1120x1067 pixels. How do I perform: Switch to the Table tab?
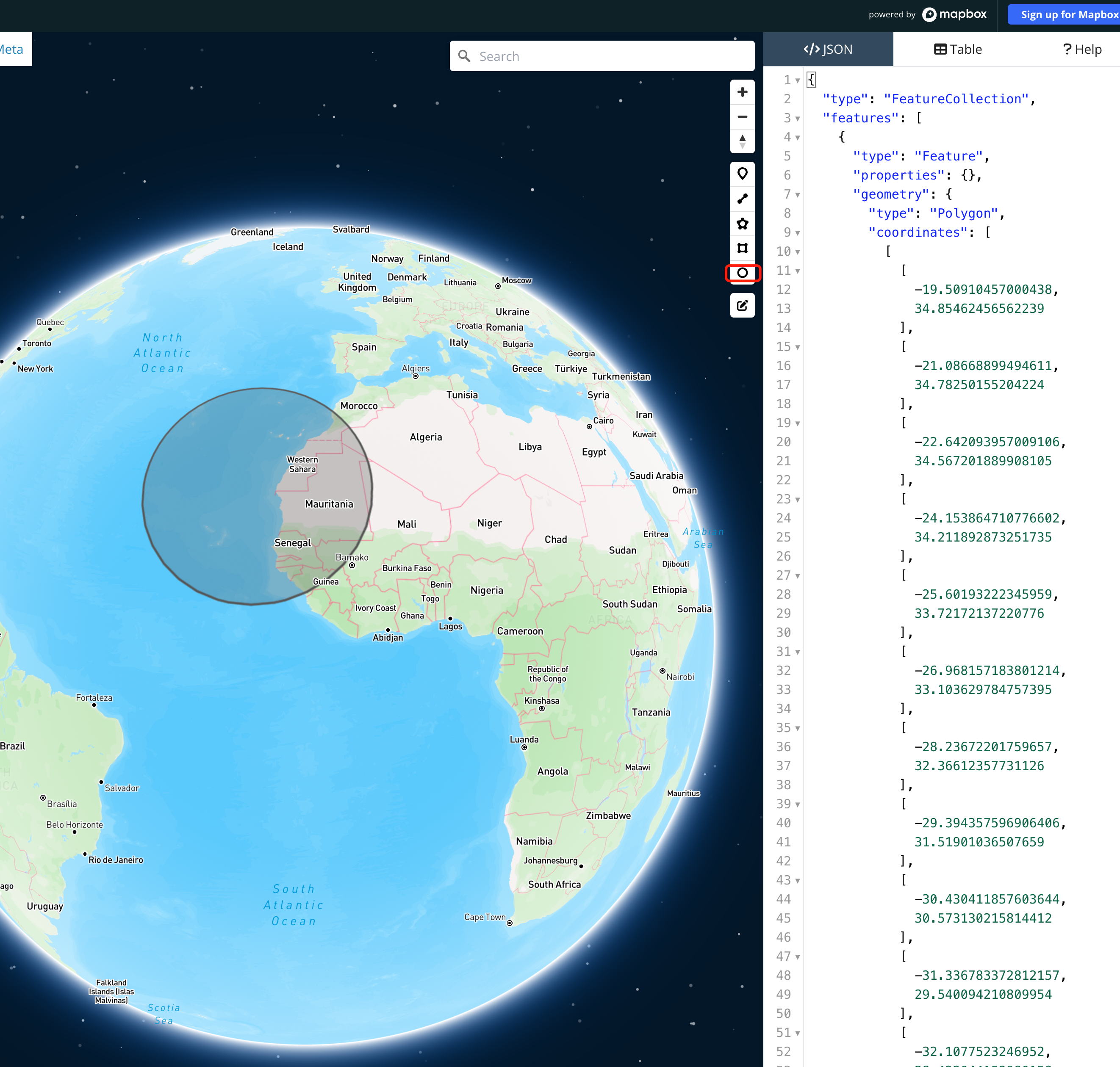tap(958, 50)
